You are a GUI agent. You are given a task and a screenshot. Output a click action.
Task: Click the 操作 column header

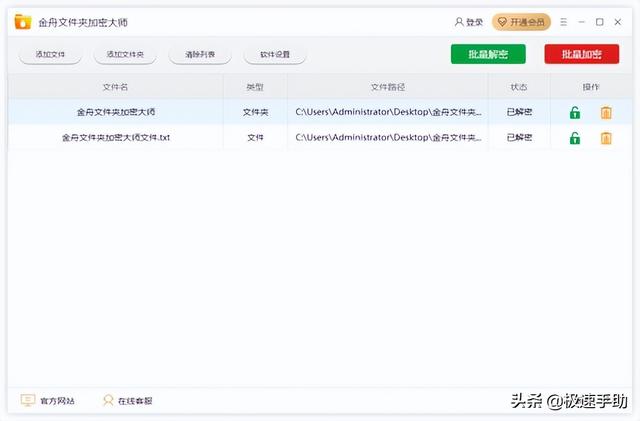pos(591,87)
